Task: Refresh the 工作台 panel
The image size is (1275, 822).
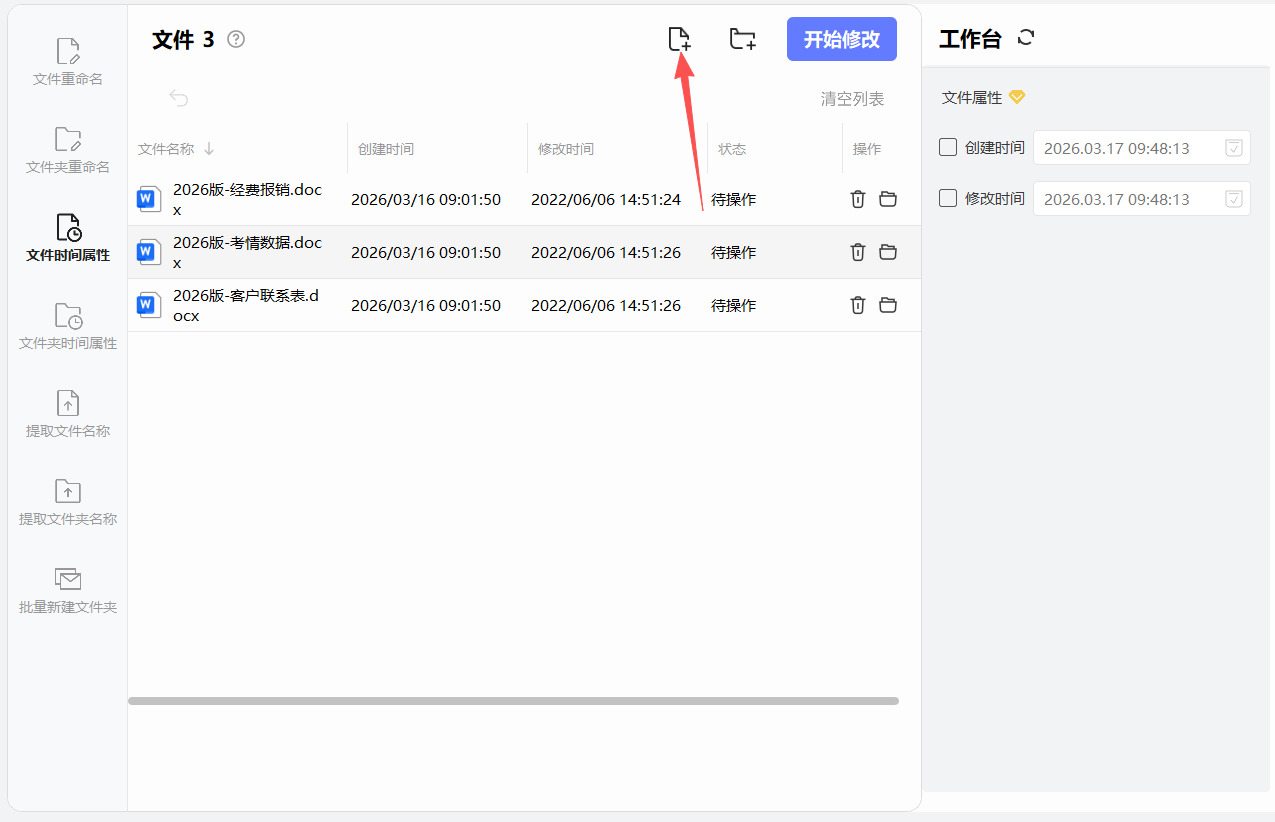Action: pyautogui.click(x=1025, y=38)
